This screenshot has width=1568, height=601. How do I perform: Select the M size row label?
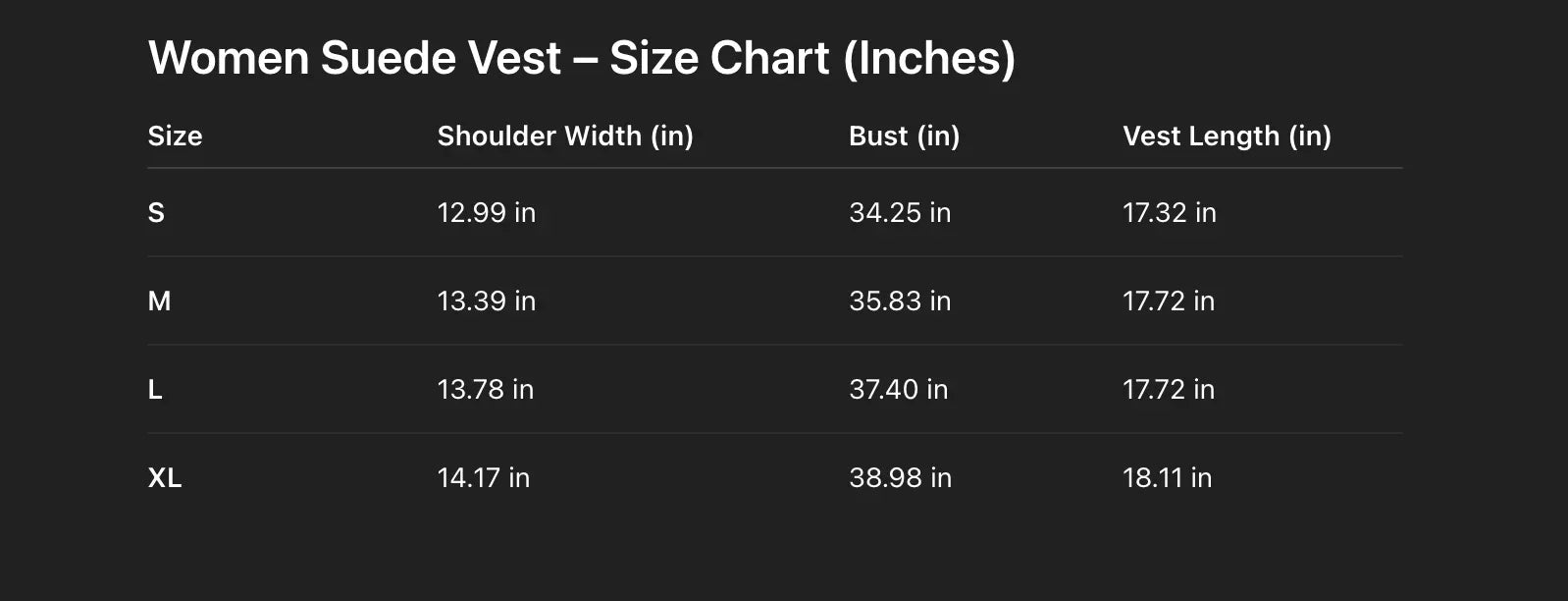click(159, 301)
